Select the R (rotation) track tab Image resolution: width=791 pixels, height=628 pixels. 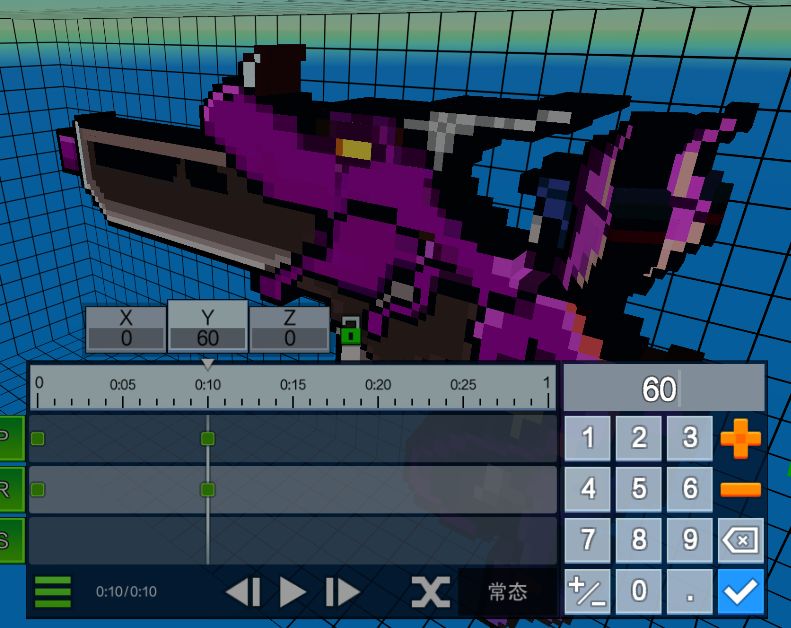point(11,489)
